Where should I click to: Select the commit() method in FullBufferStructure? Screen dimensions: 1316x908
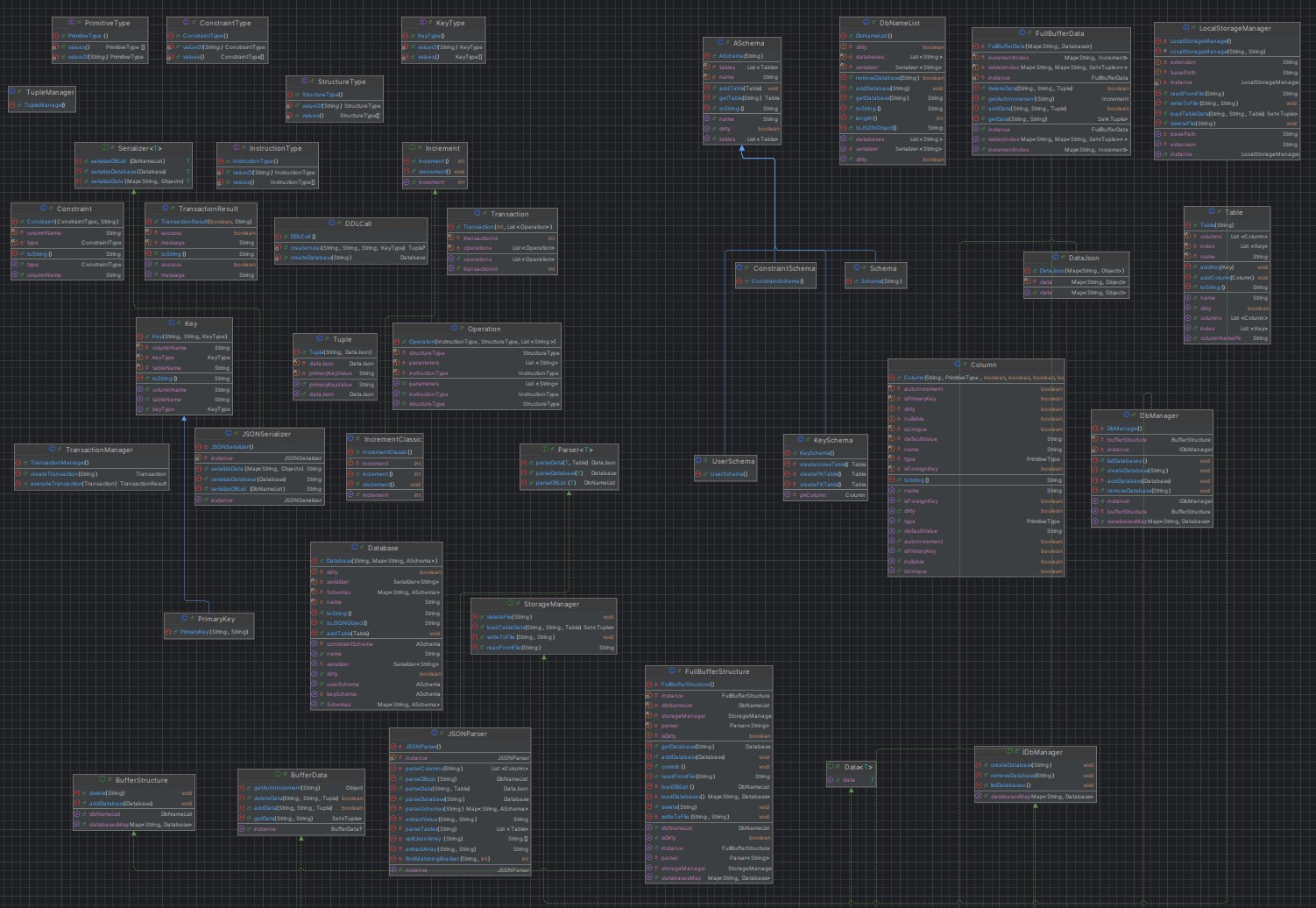(672, 767)
